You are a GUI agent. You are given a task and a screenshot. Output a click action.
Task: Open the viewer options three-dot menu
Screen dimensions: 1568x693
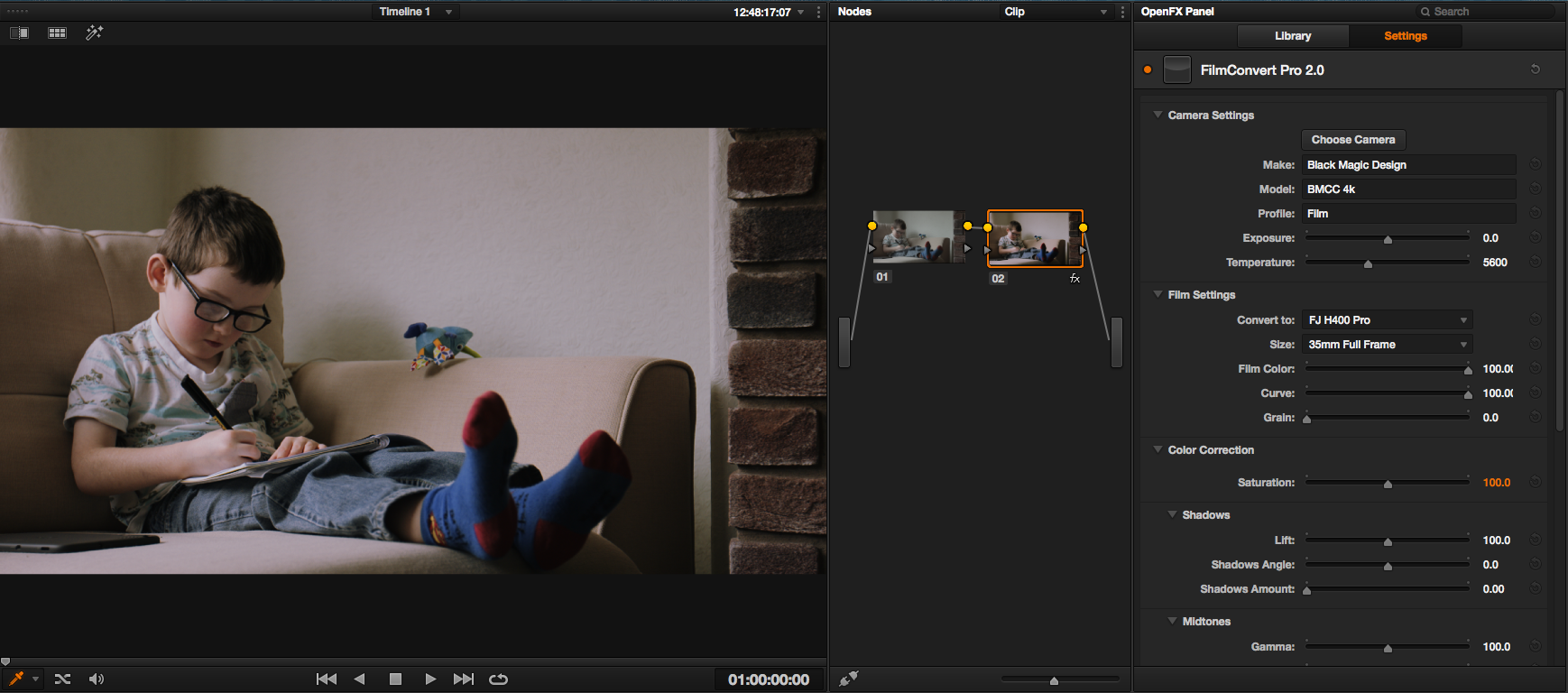coord(818,12)
